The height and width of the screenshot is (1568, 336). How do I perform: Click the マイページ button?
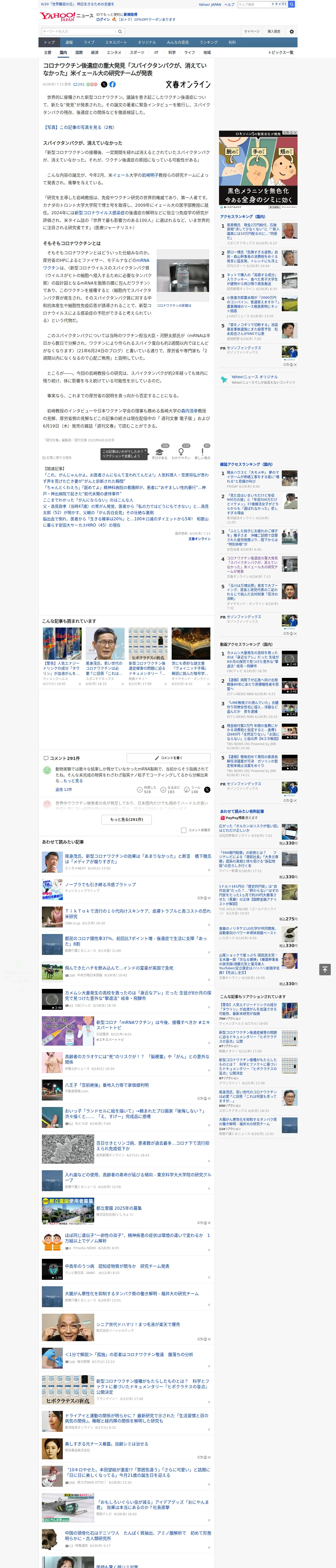[x=252, y=32]
